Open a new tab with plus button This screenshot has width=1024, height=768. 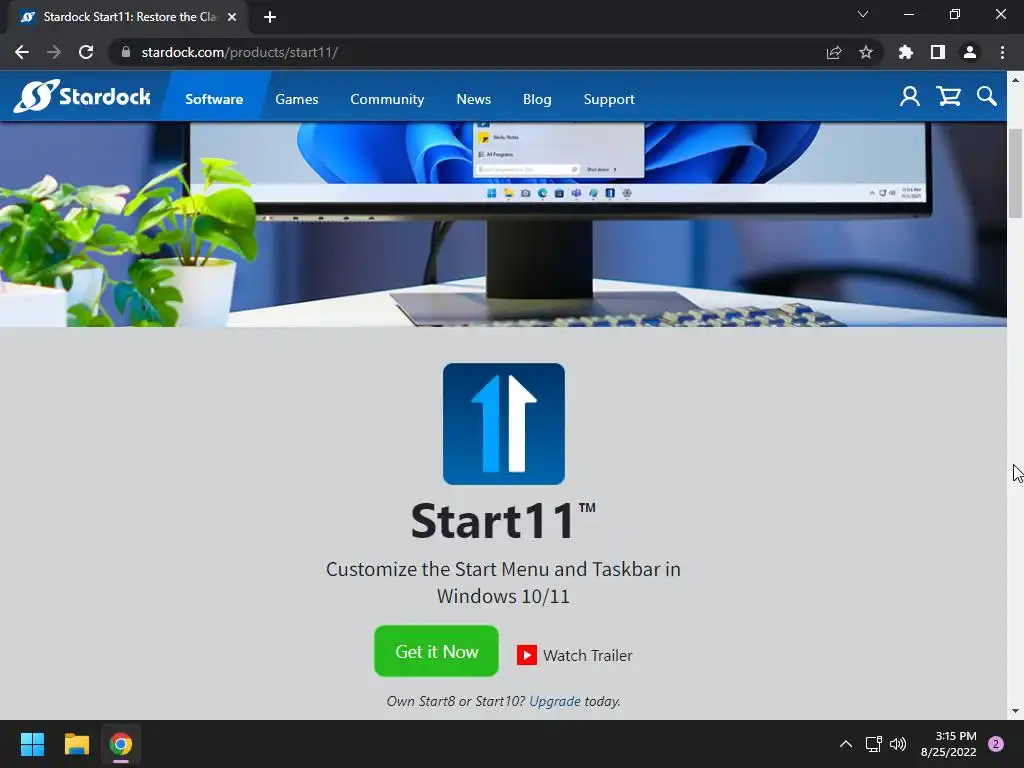click(270, 17)
